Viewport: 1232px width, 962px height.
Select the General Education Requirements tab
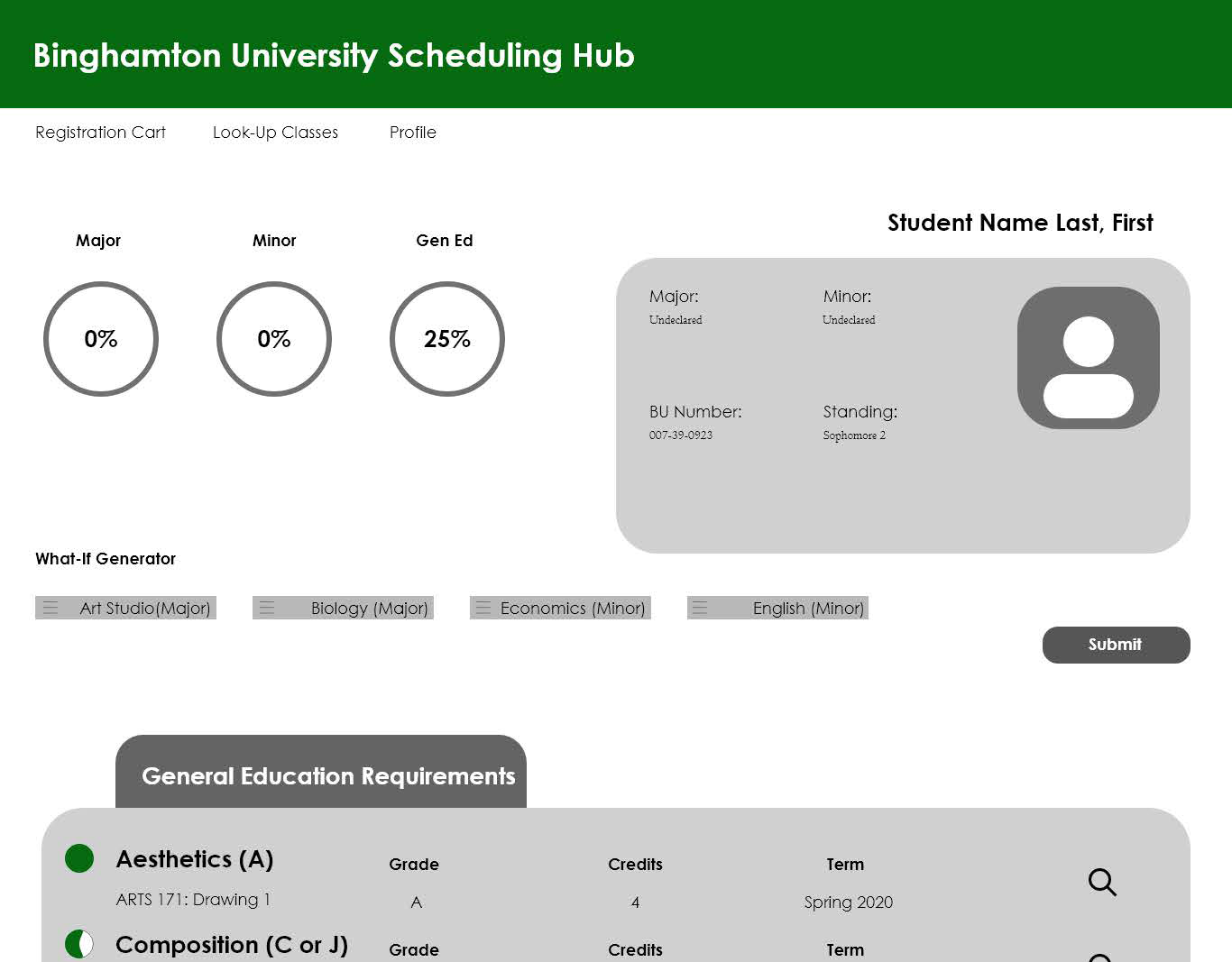(x=321, y=772)
